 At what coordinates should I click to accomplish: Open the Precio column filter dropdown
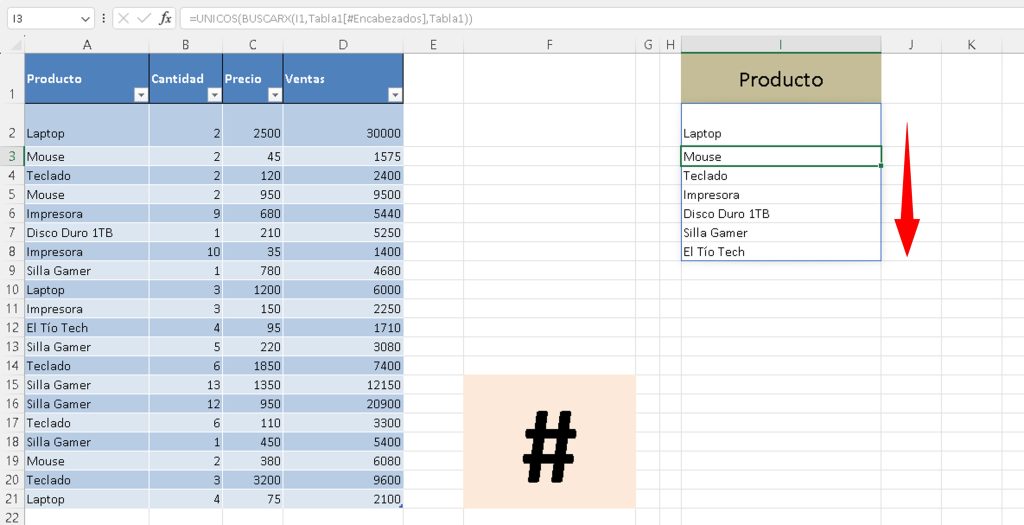pyautogui.click(x=274, y=95)
